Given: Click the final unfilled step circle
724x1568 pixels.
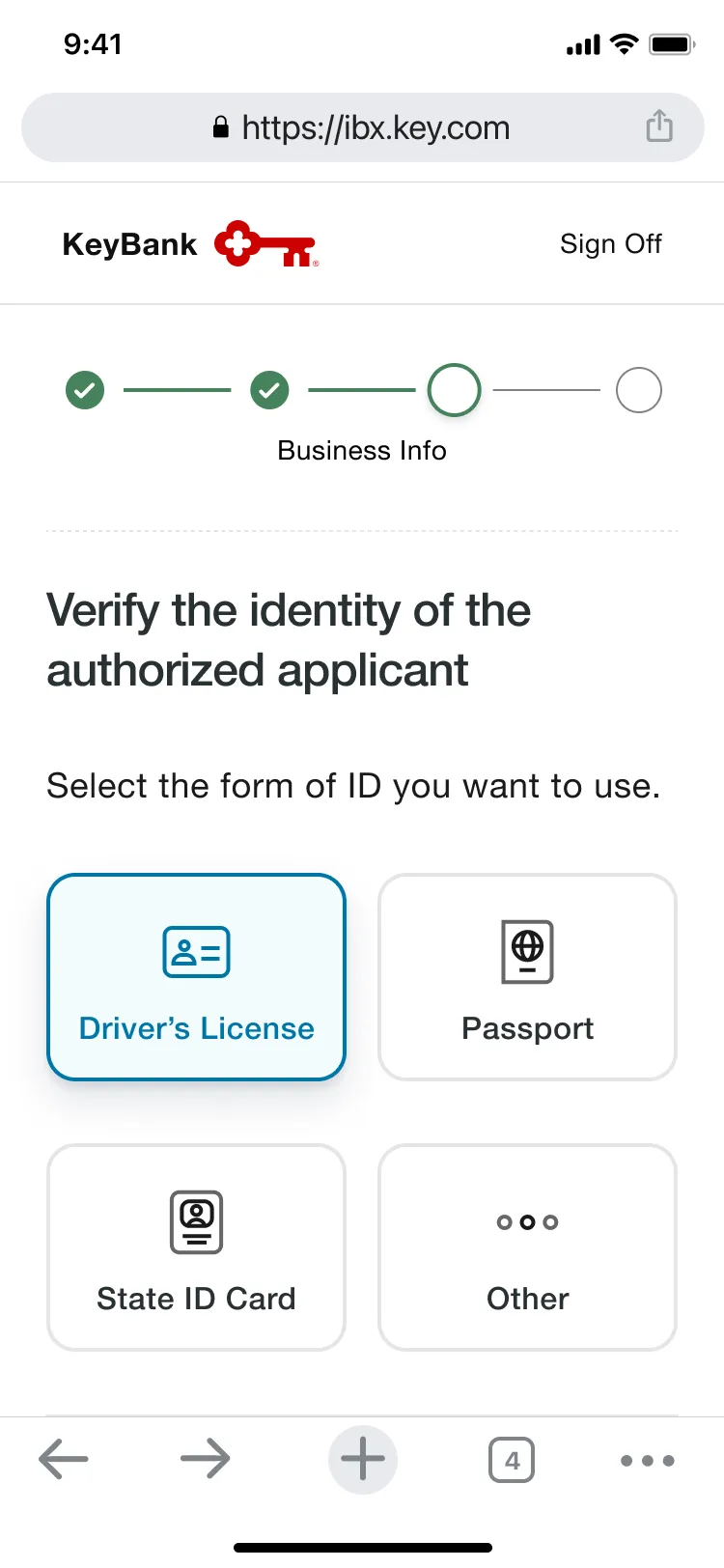Looking at the screenshot, I should click(639, 390).
